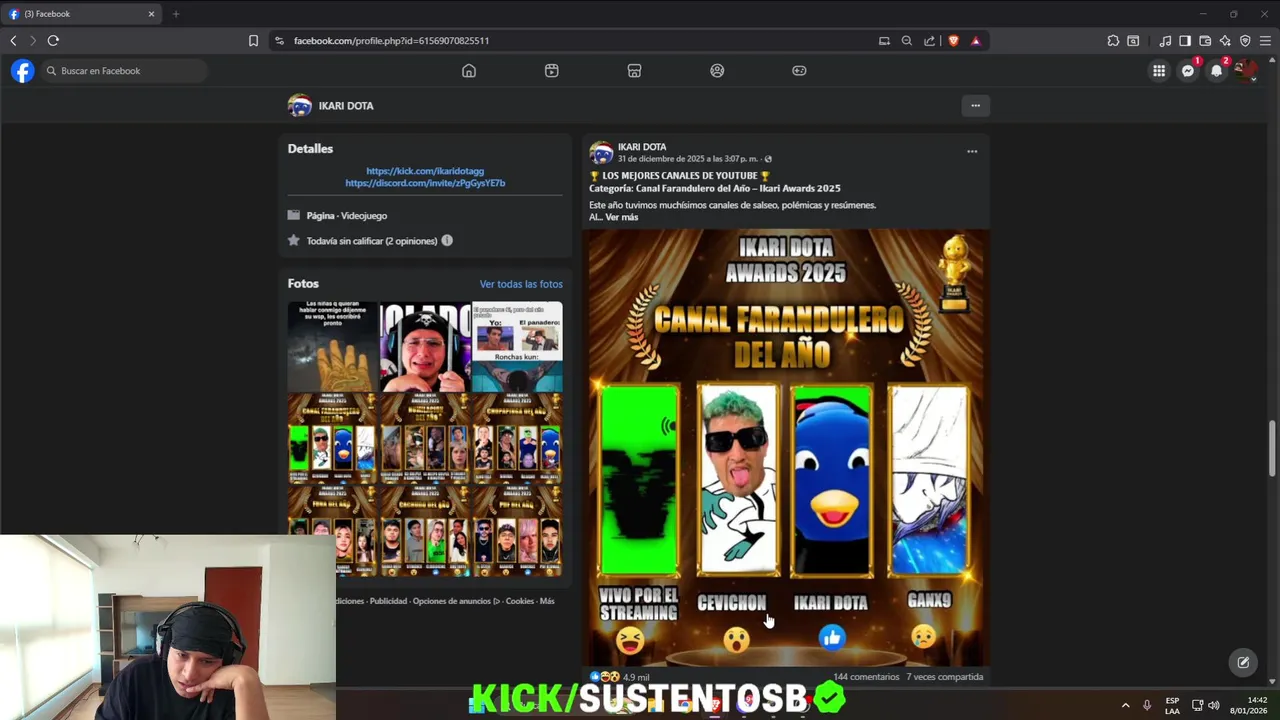This screenshot has height=720, width=1280.
Task: Open the zoom out magnifier icon
Action: point(907,41)
